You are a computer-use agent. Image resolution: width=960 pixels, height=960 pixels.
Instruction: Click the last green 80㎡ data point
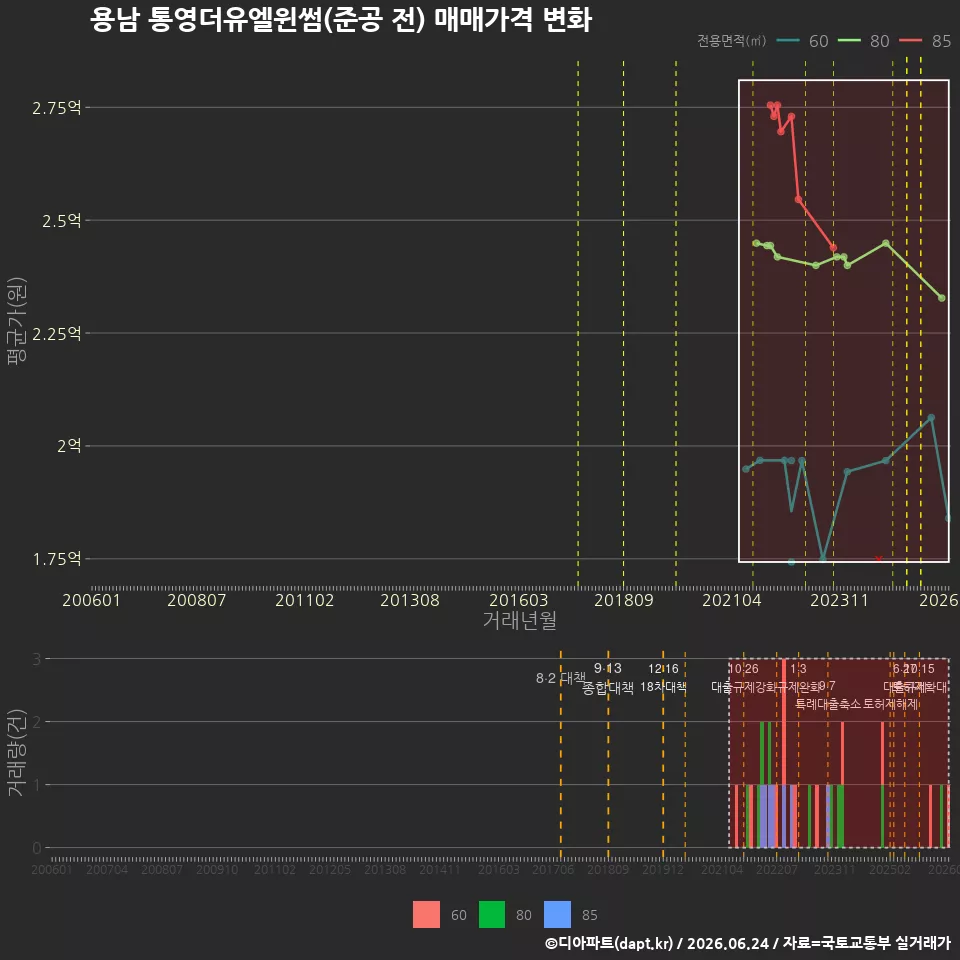pos(942,298)
